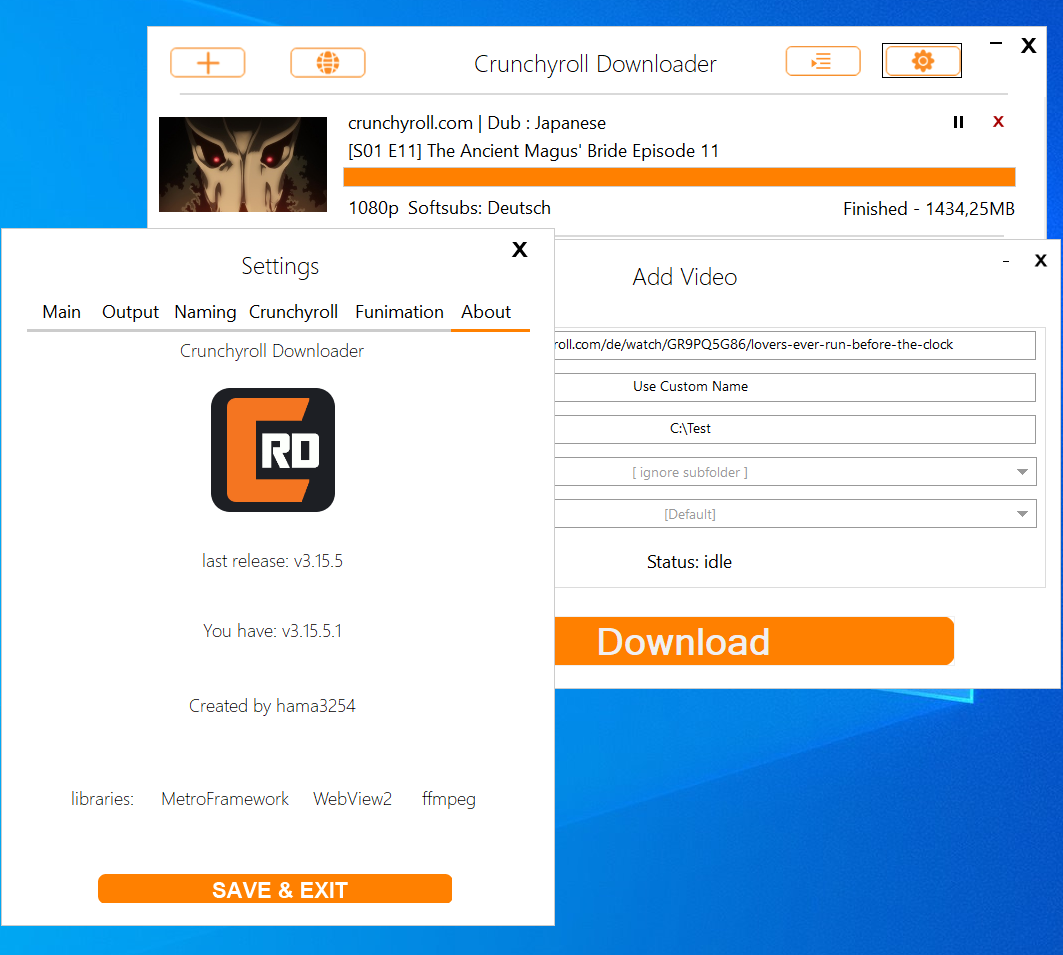Viewport: 1063px width, 955px height.
Task: Open the Funimation settings tab
Action: (399, 312)
